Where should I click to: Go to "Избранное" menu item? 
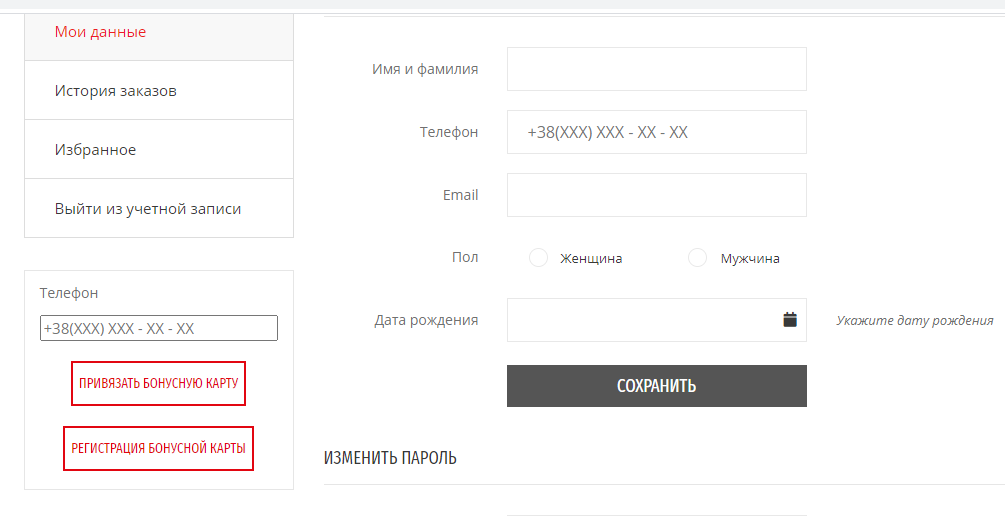click(159, 149)
